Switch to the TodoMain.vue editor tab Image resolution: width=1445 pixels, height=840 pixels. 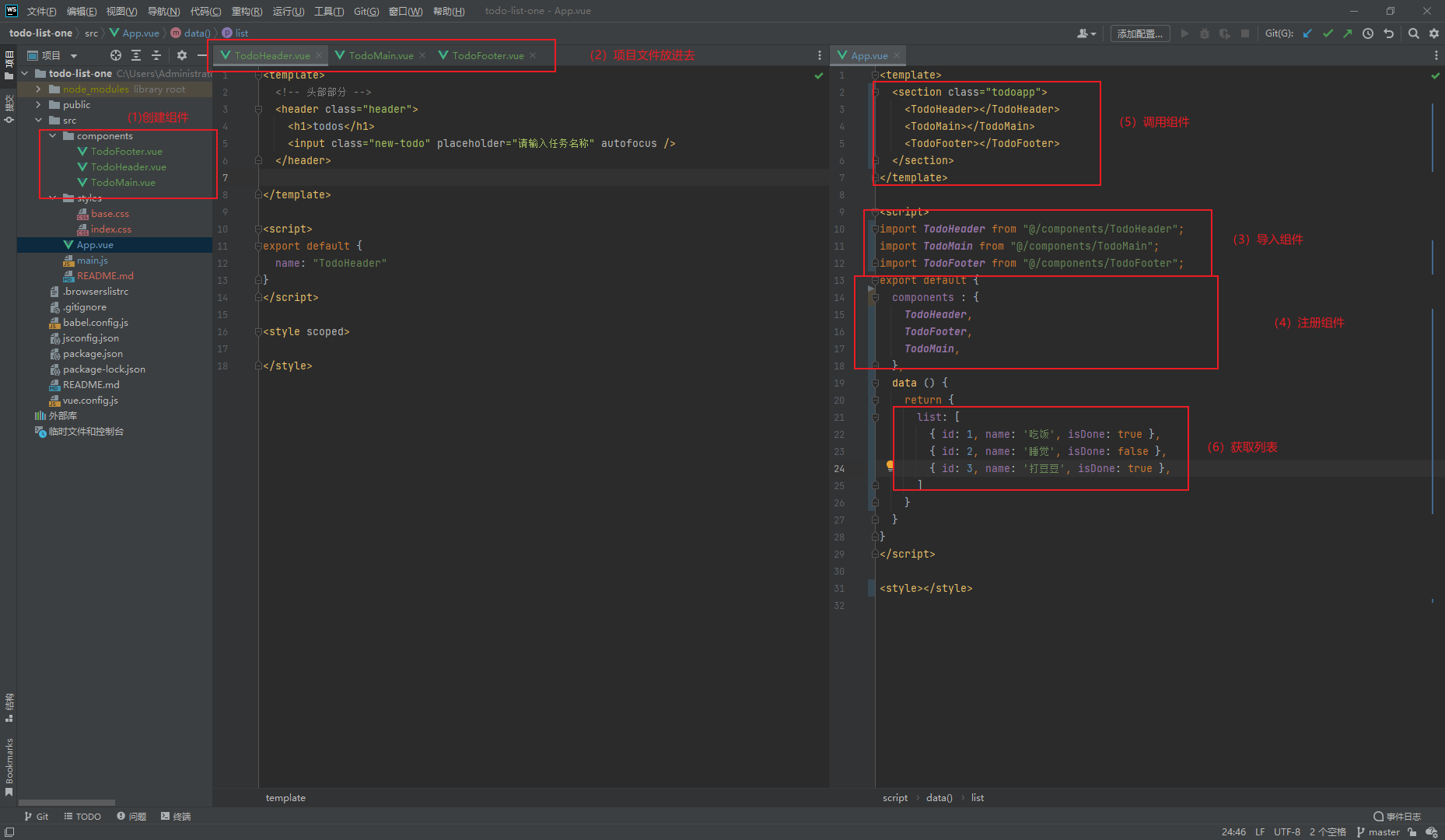pos(380,55)
